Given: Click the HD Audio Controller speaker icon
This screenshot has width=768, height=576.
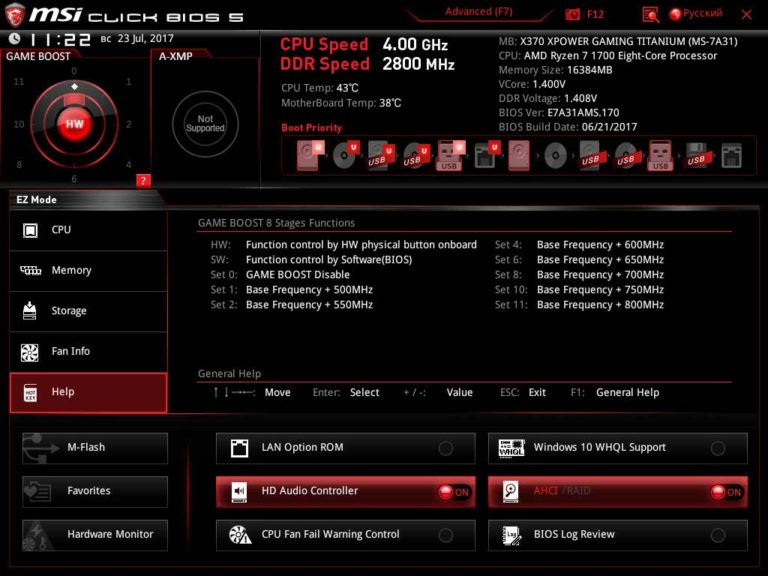Looking at the screenshot, I should pyautogui.click(x=240, y=491).
